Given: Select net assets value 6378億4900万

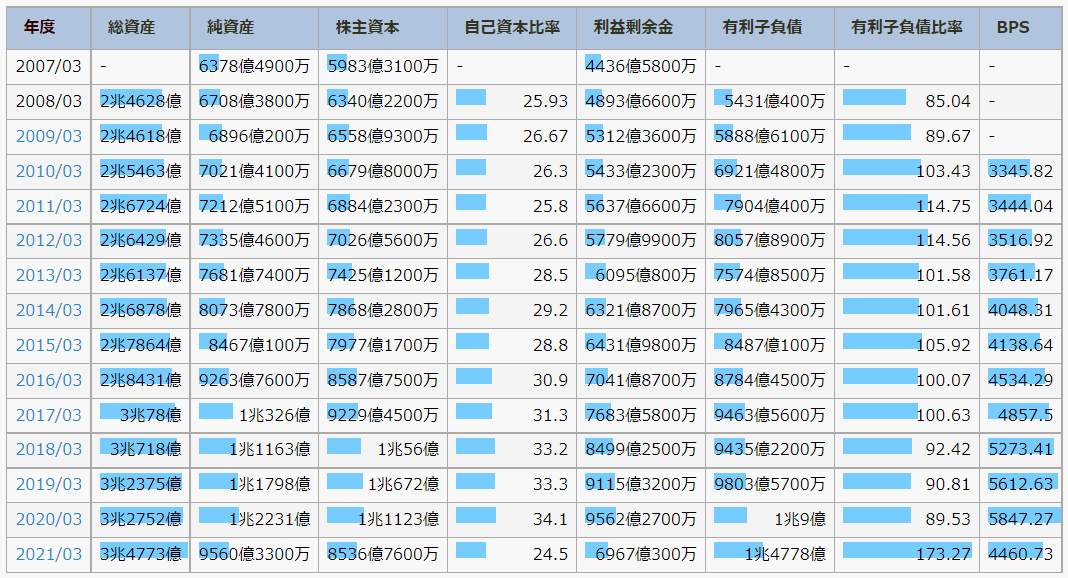Looking at the screenshot, I should click(254, 67).
